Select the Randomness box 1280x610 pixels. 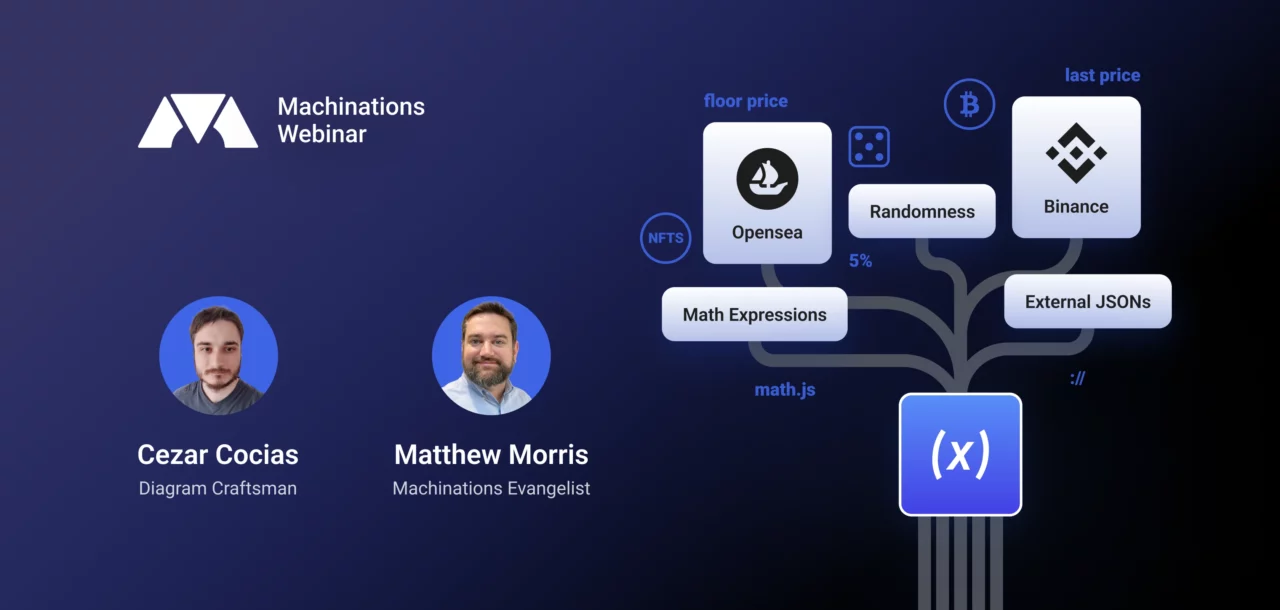click(922, 211)
